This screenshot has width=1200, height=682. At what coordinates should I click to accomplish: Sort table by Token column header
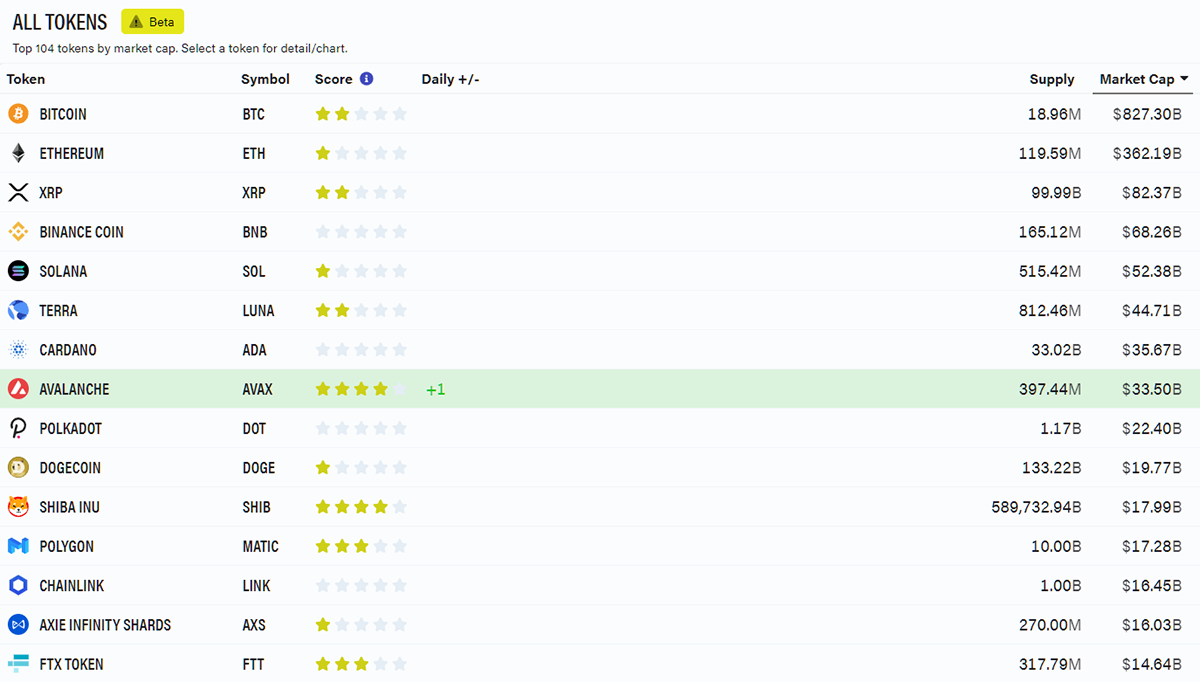point(26,79)
